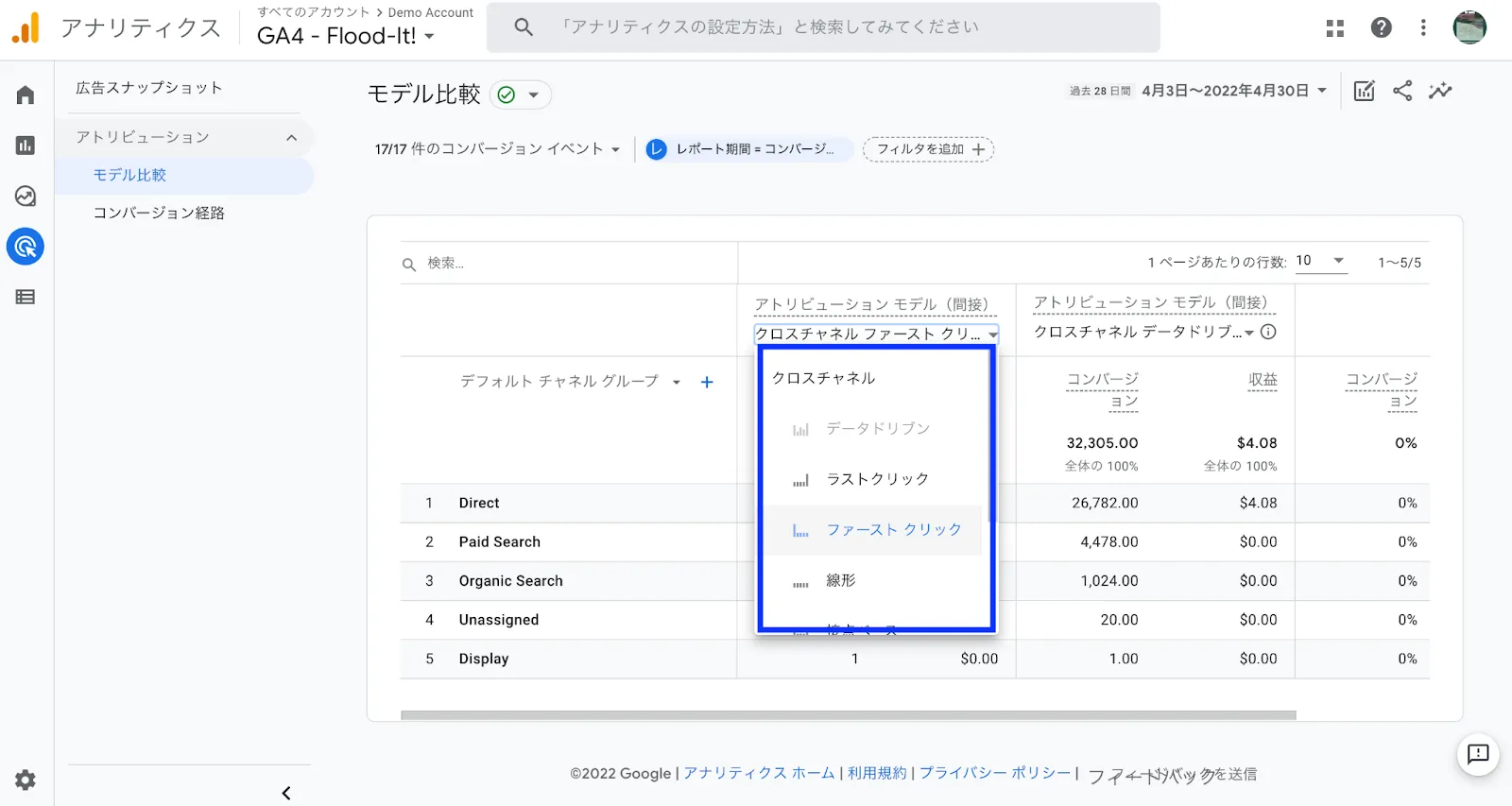Open the Analytics home icon in sidebar
1512x806 pixels.
pos(26,94)
